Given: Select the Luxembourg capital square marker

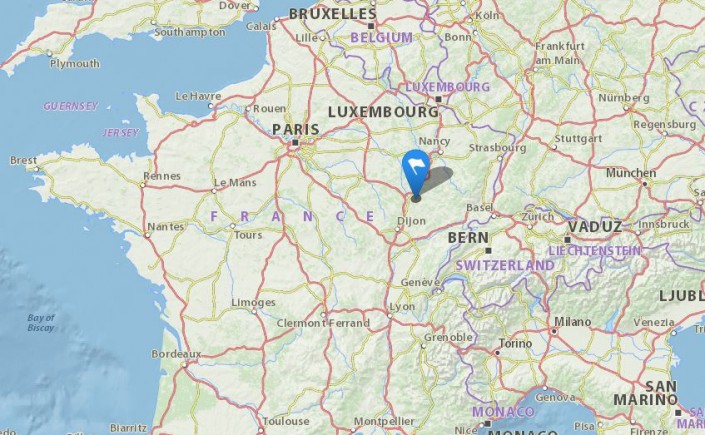Looking at the screenshot, I should click(x=438, y=99).
